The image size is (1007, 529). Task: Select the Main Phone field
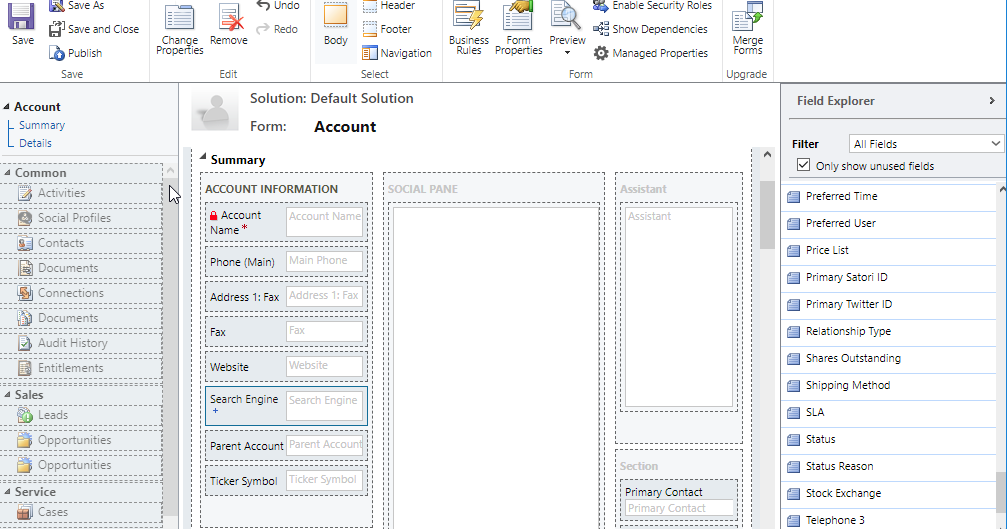tap(286, 262)
